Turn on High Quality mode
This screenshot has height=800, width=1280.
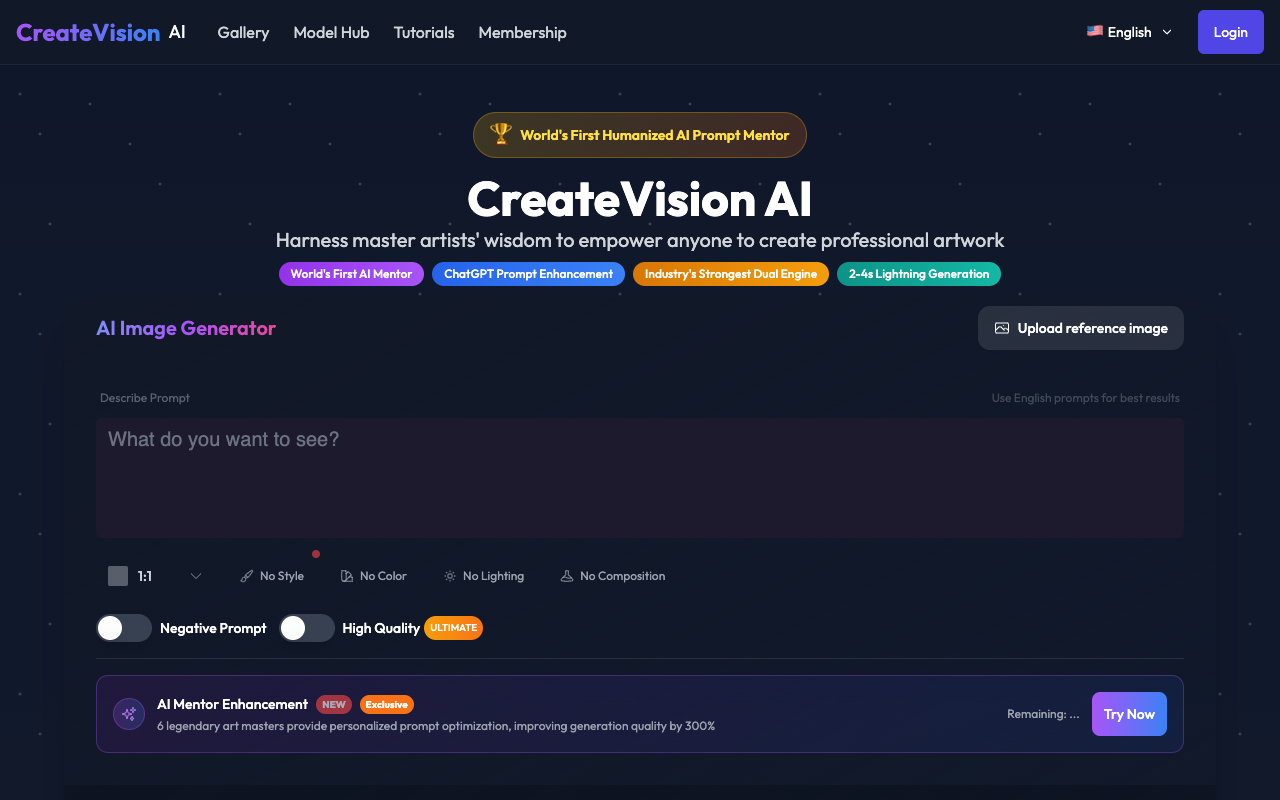pos(307,628)
